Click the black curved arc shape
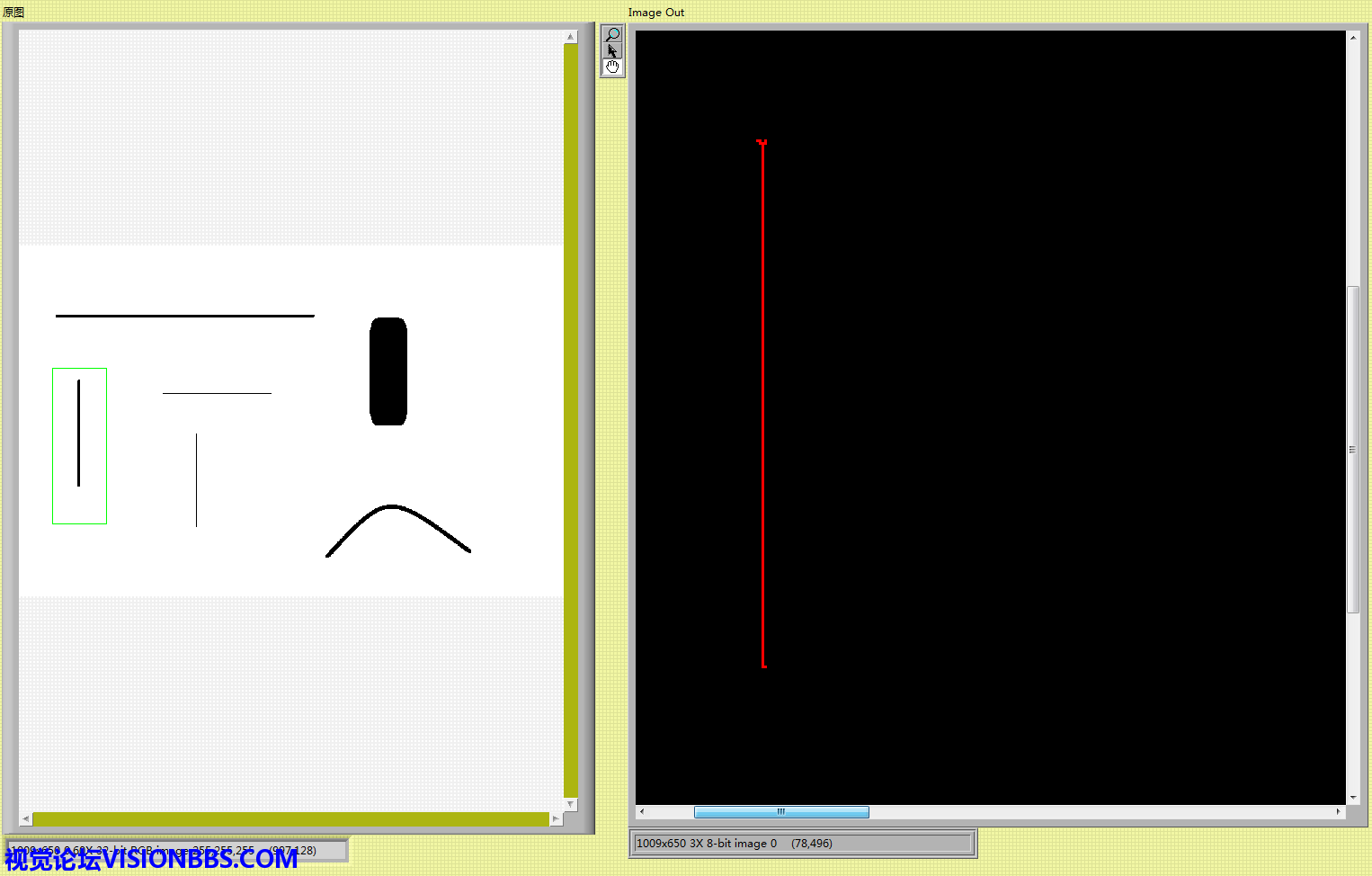The width and height of the screenshot is (1372, 876). coord(392,508)
